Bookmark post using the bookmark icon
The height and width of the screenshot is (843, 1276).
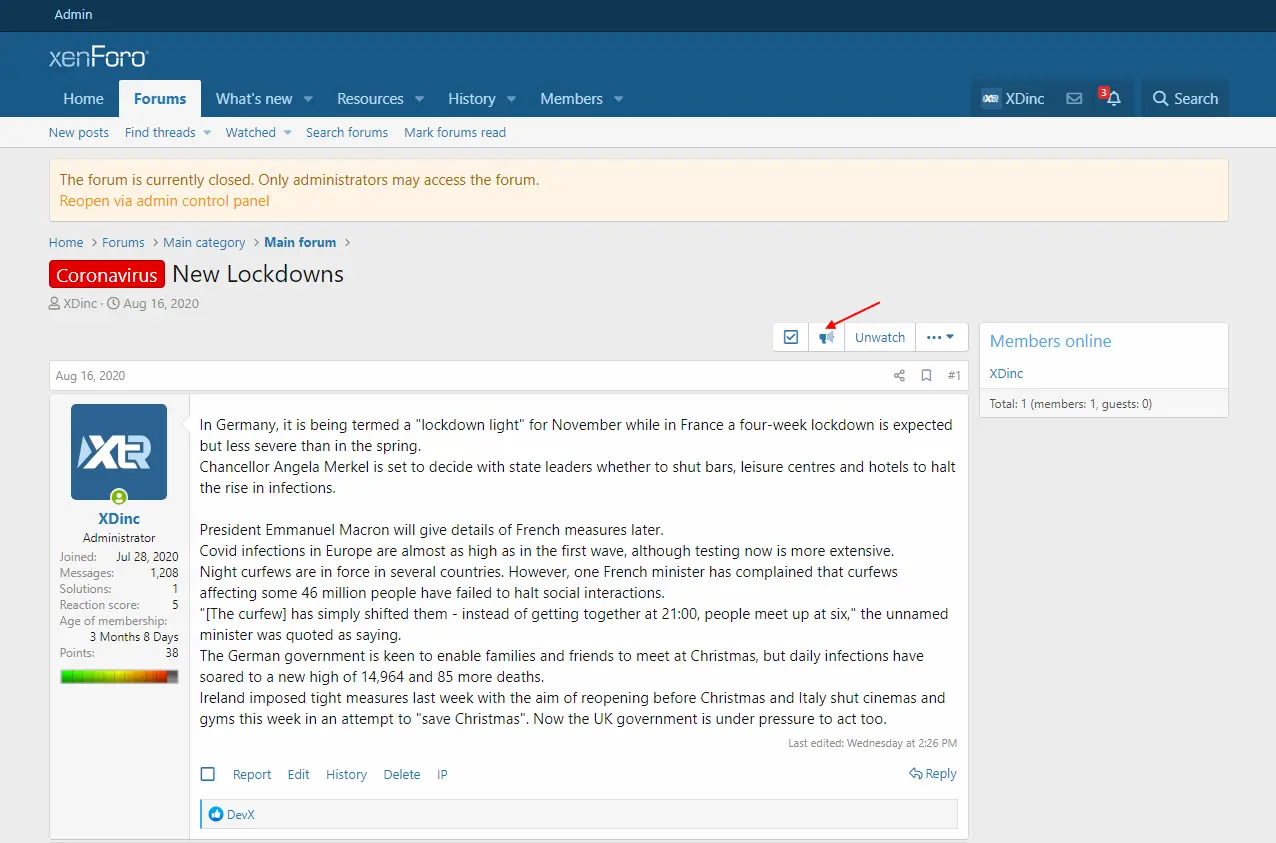point(926,376)
